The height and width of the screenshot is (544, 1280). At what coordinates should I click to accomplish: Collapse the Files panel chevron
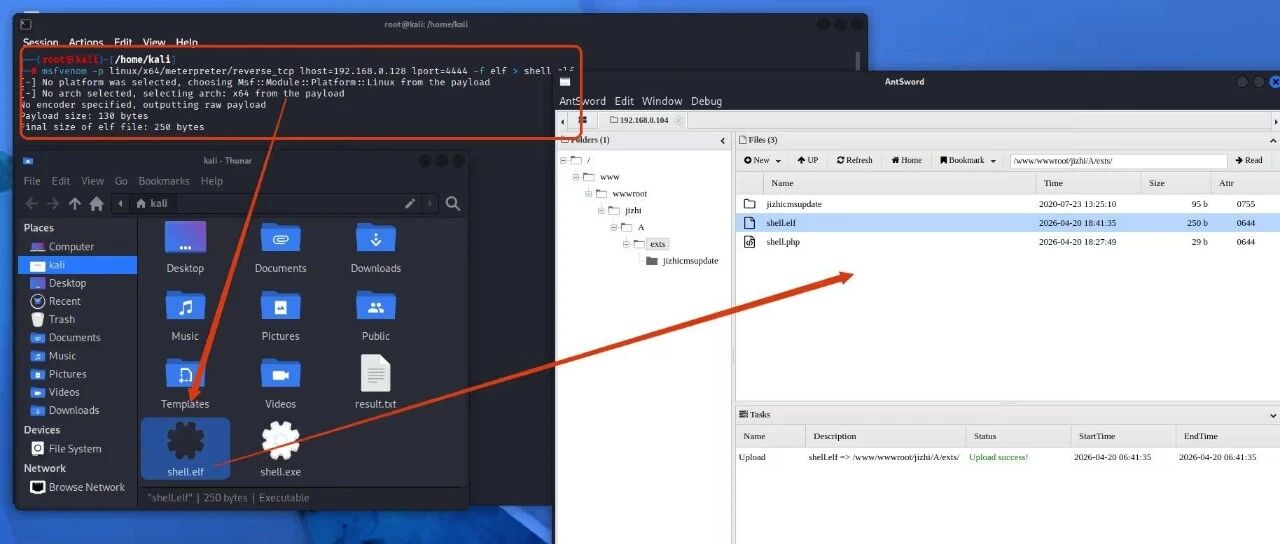(x=1274, y=140)
